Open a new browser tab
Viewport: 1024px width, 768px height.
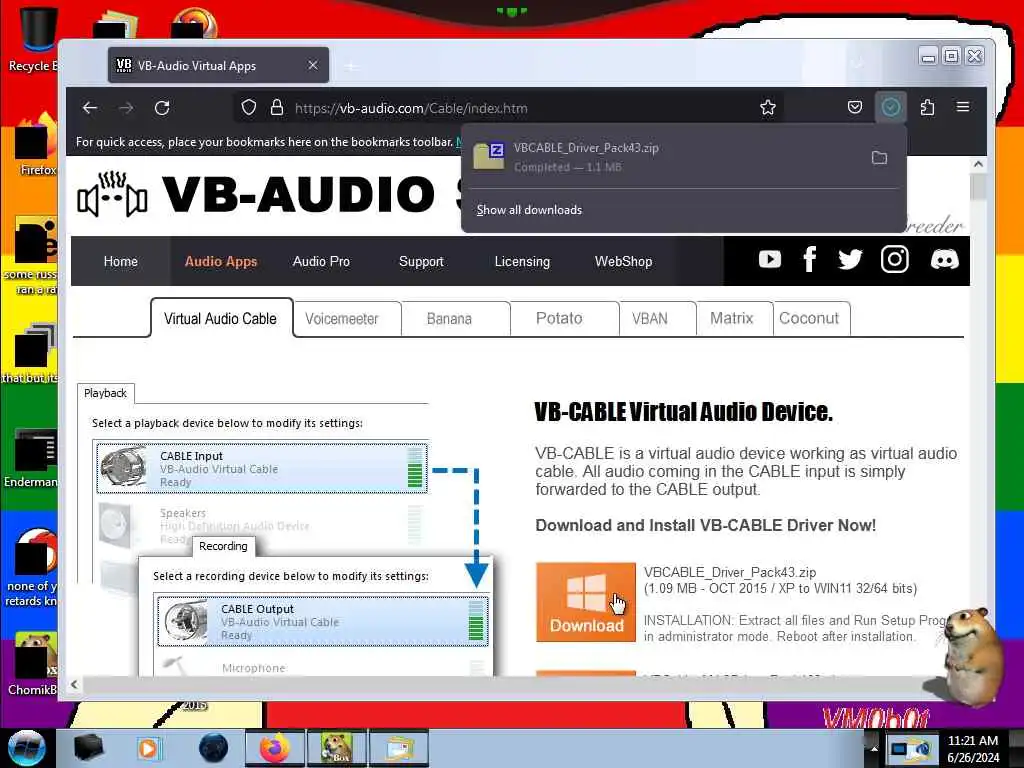pos(351,66)
